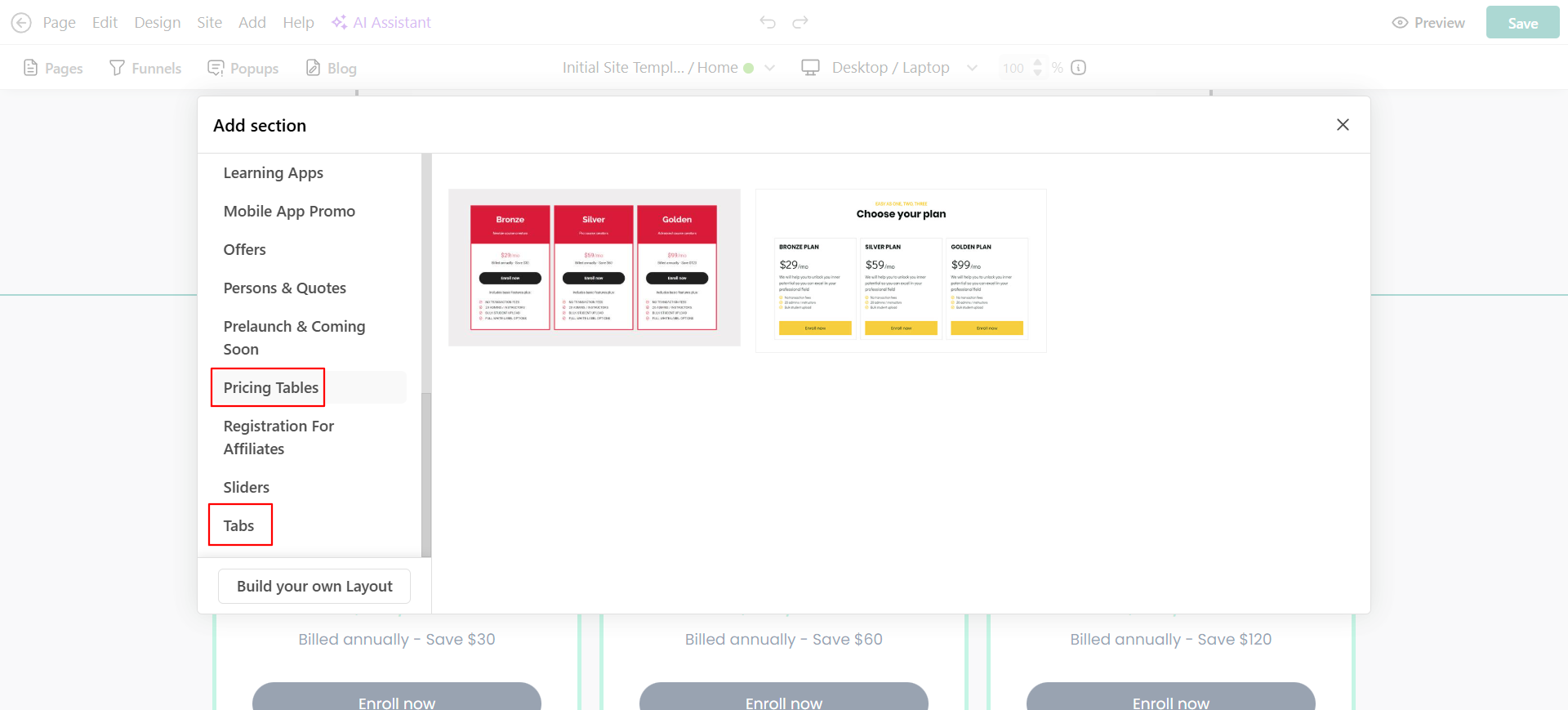Select the Tabs category
The image size is (1568, 710).
238,526
